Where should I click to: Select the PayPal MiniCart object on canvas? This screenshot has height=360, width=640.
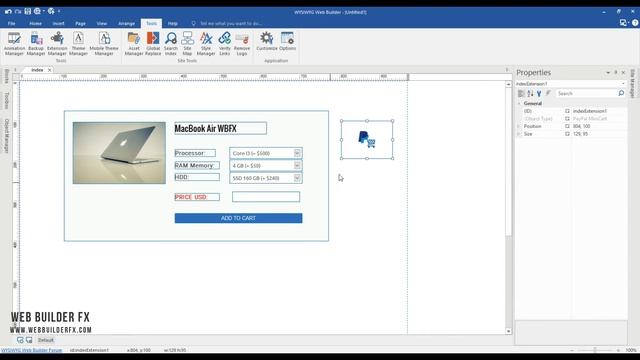(x=367, y=140)
